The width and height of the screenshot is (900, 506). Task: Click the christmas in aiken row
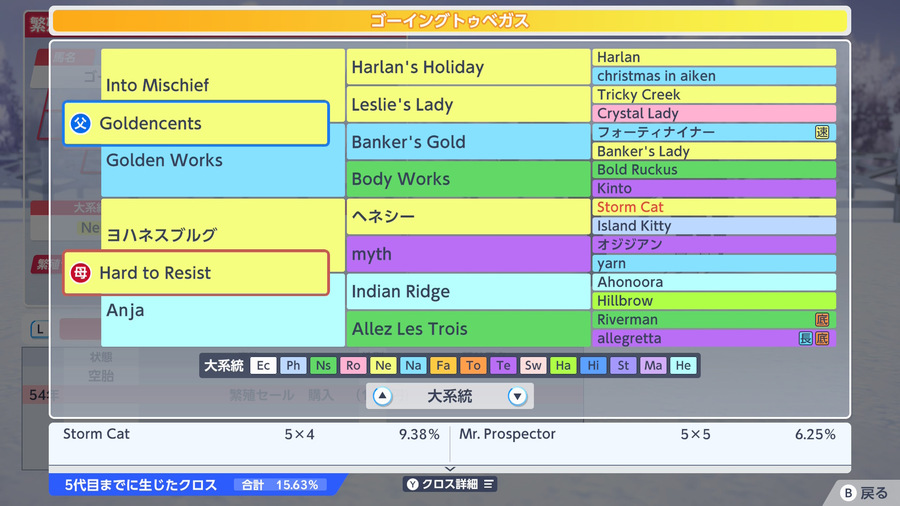(714, 76)
